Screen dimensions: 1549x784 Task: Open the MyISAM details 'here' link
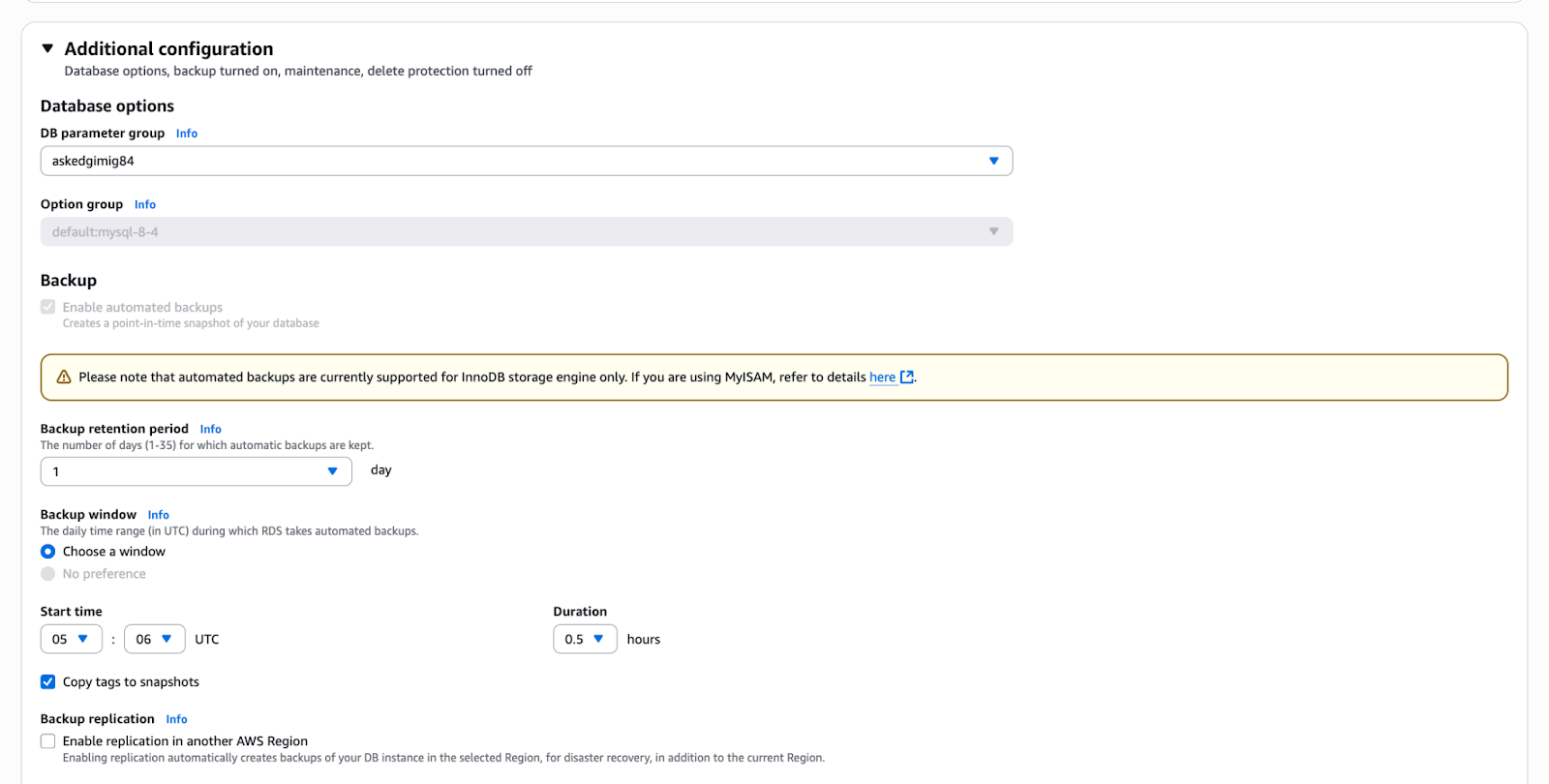click(882, 377)
